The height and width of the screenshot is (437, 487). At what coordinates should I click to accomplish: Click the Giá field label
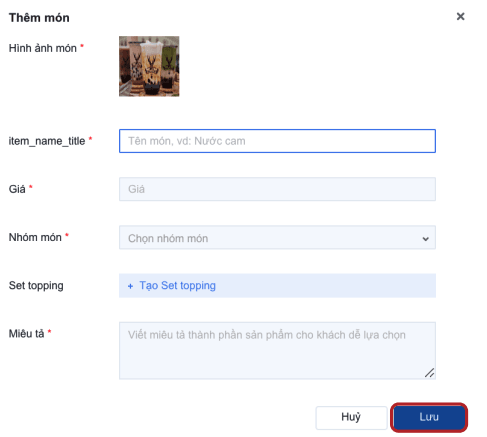(x=17, y=189)
